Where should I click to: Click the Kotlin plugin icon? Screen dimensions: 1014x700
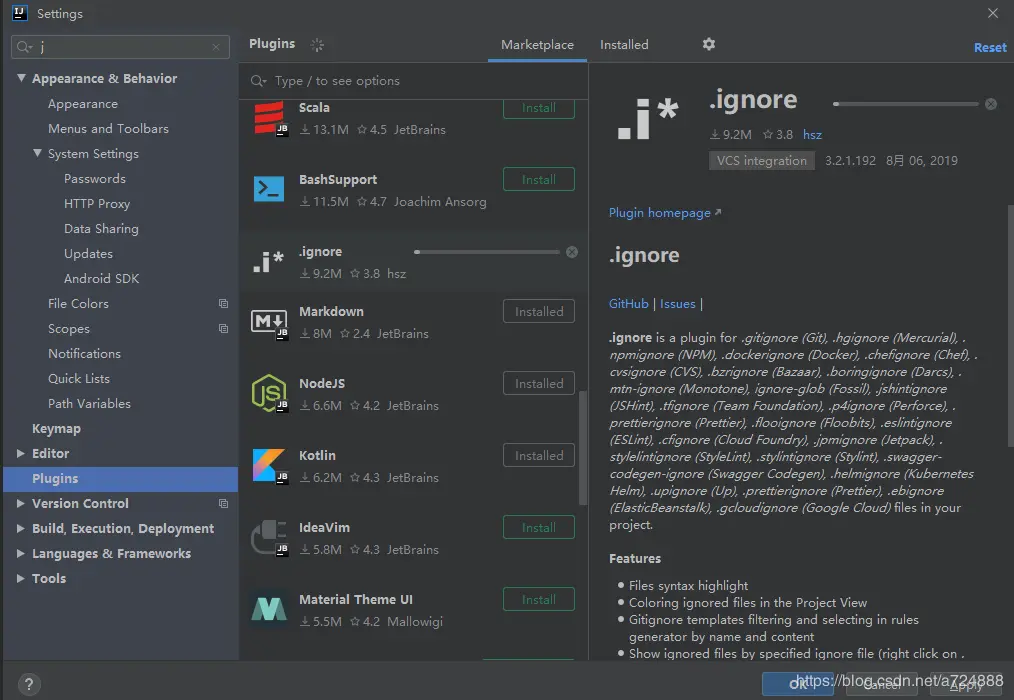coord(269,466)
